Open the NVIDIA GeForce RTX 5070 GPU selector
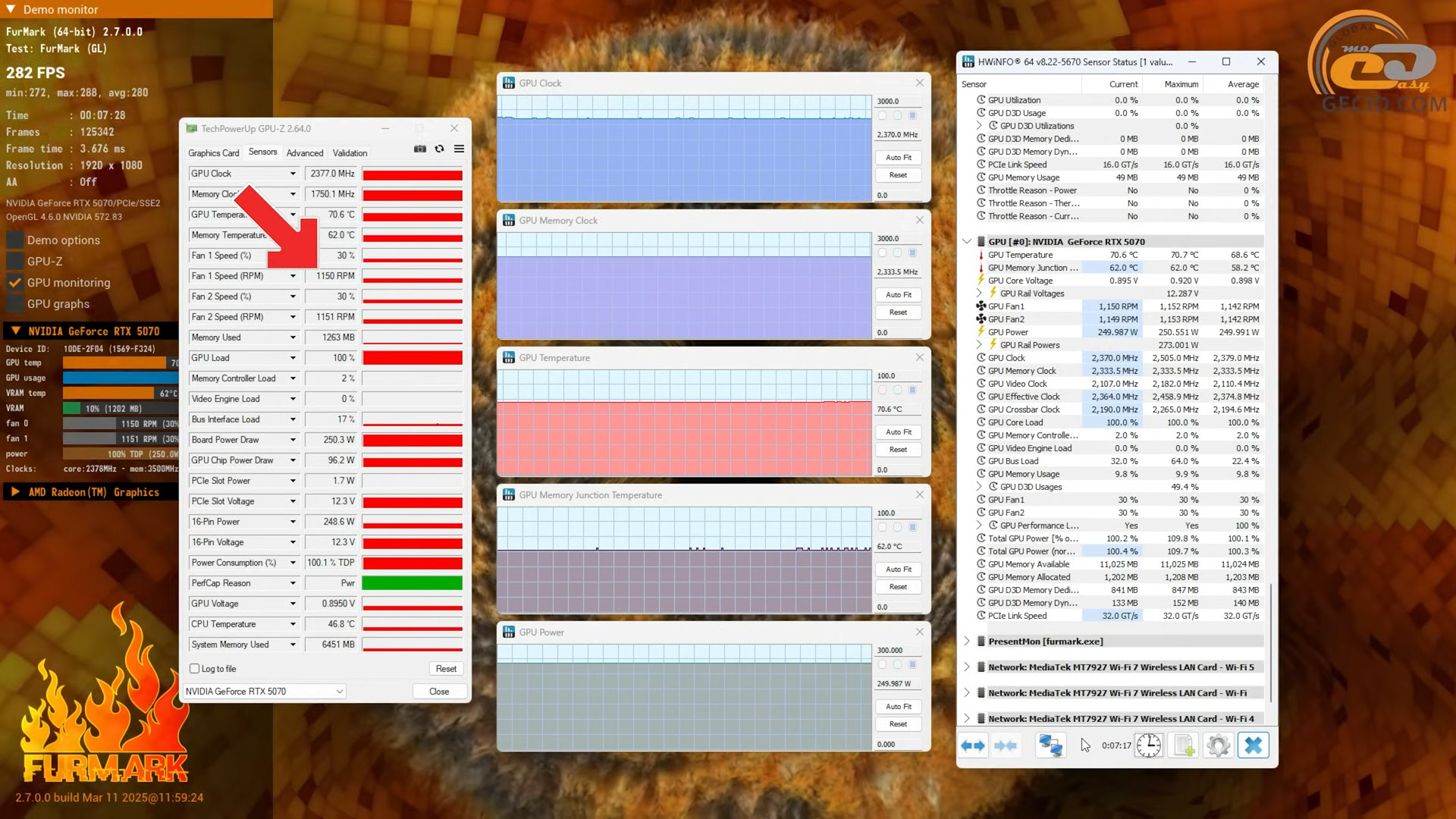Viewport: 1456px width, 819px height. (265, 692)
